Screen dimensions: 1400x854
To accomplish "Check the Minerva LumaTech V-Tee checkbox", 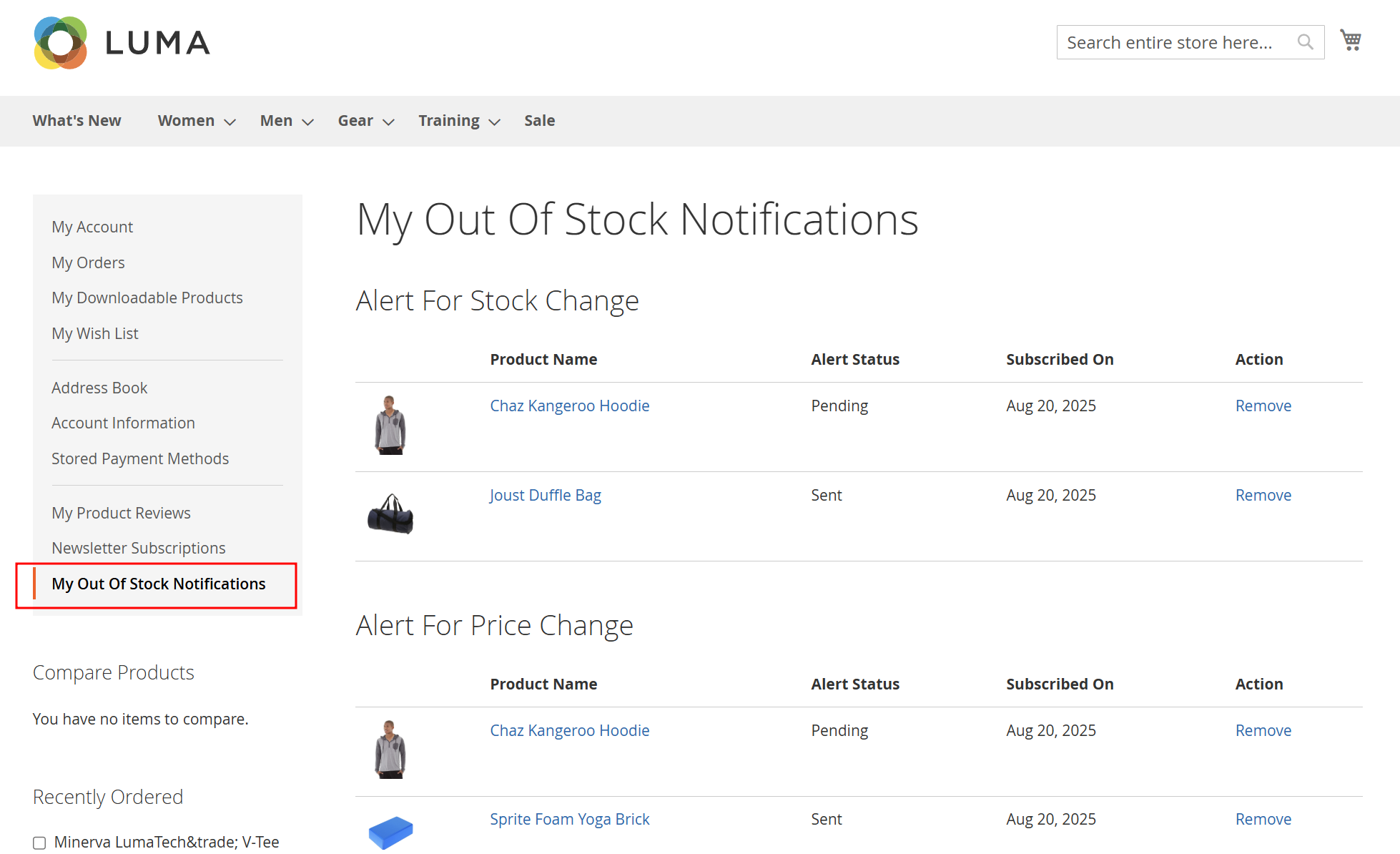I will point(40,843).
